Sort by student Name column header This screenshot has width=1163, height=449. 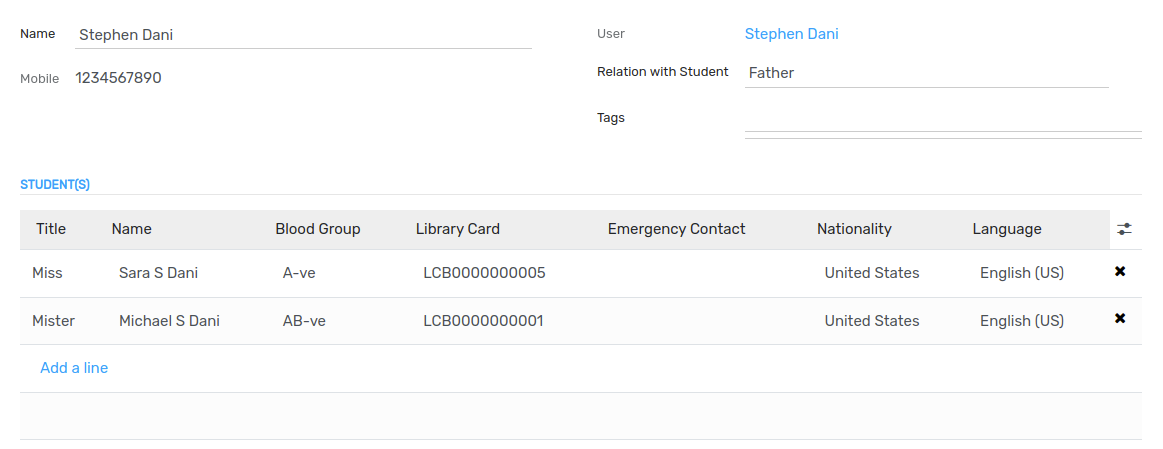[131, 229]
